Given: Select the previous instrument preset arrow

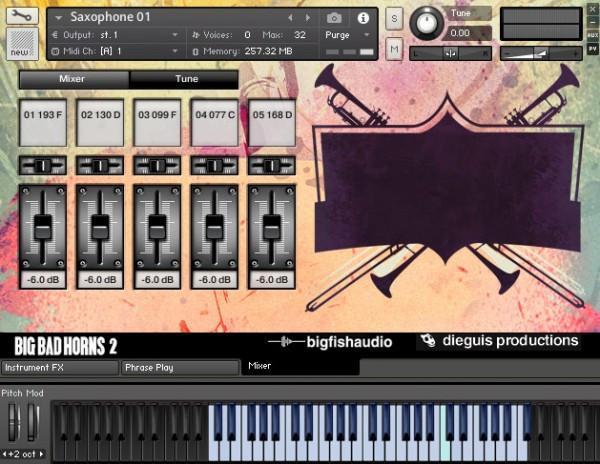Looking at the screenshot, I should pyautogui.click(x=291, y=18).
